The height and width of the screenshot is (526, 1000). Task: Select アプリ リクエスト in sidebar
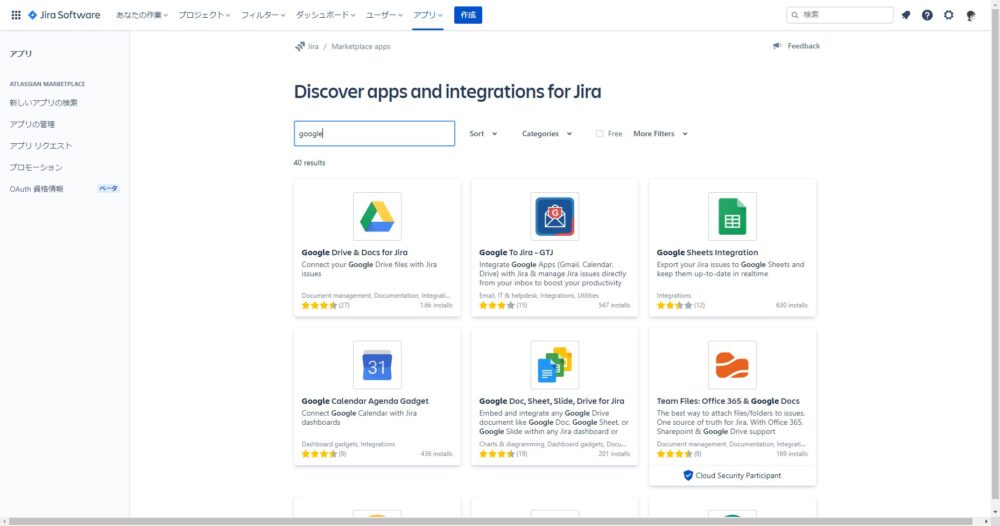(x=41, y=146)
